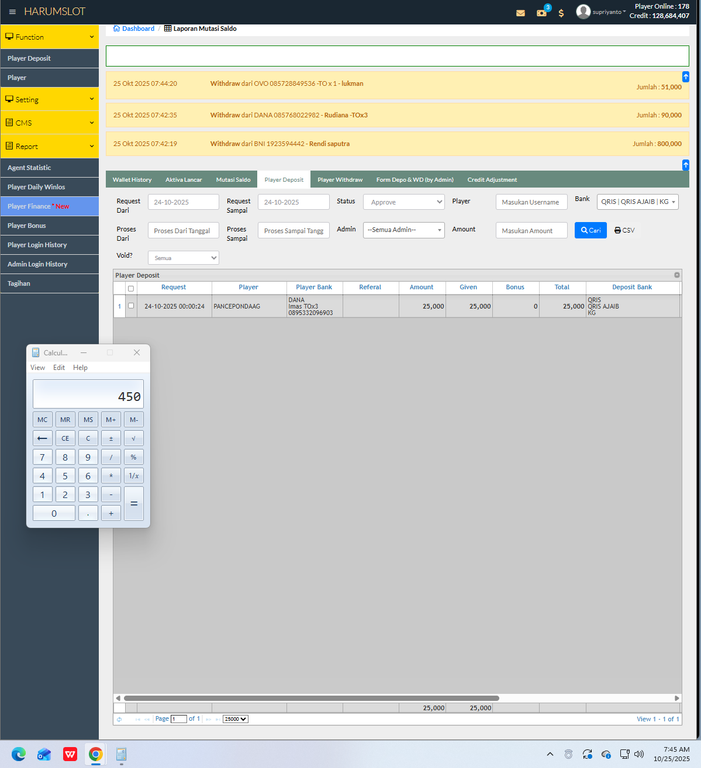The image size is (701, 768).
Task: Open the calculator View menu
Action: 38,367
